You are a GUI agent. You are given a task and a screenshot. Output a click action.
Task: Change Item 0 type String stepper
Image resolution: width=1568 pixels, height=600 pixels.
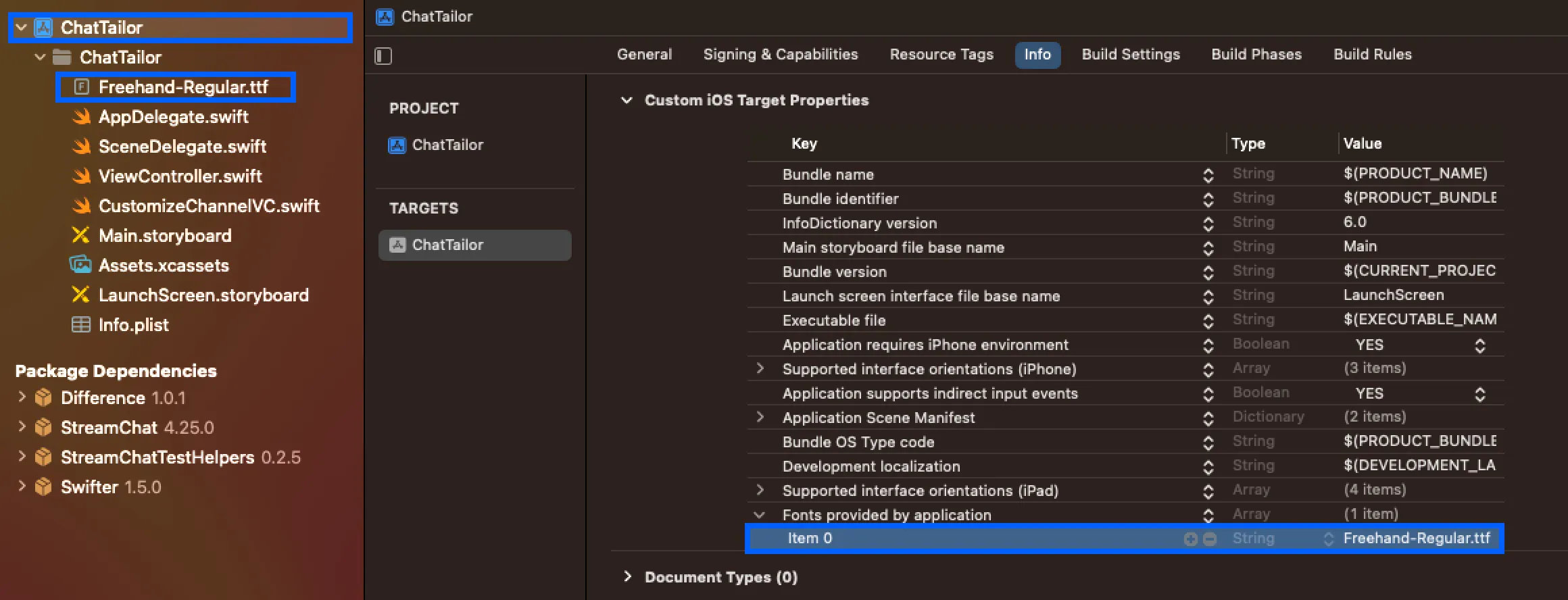click(1328, 539)
